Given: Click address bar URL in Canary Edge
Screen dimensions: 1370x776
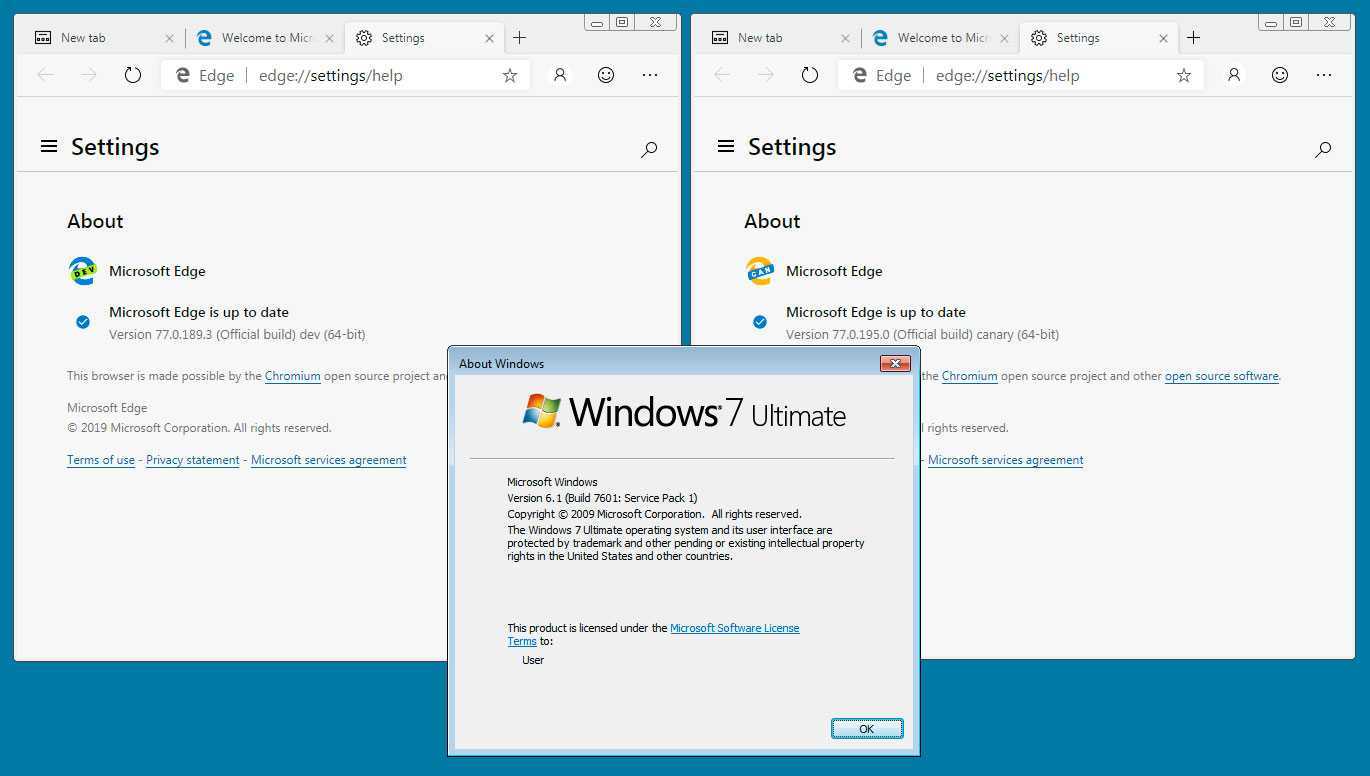Looking at the screenshot, I should [1007, 75].
